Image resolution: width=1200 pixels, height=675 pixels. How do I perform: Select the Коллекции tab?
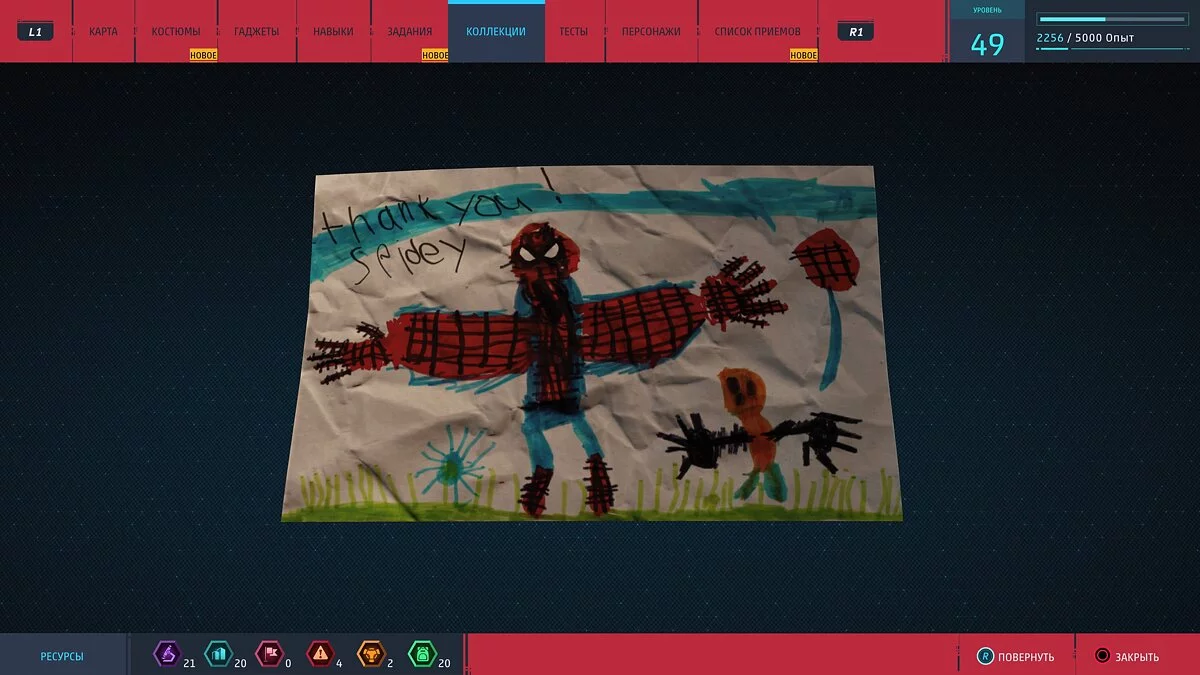tap(496, 32)
